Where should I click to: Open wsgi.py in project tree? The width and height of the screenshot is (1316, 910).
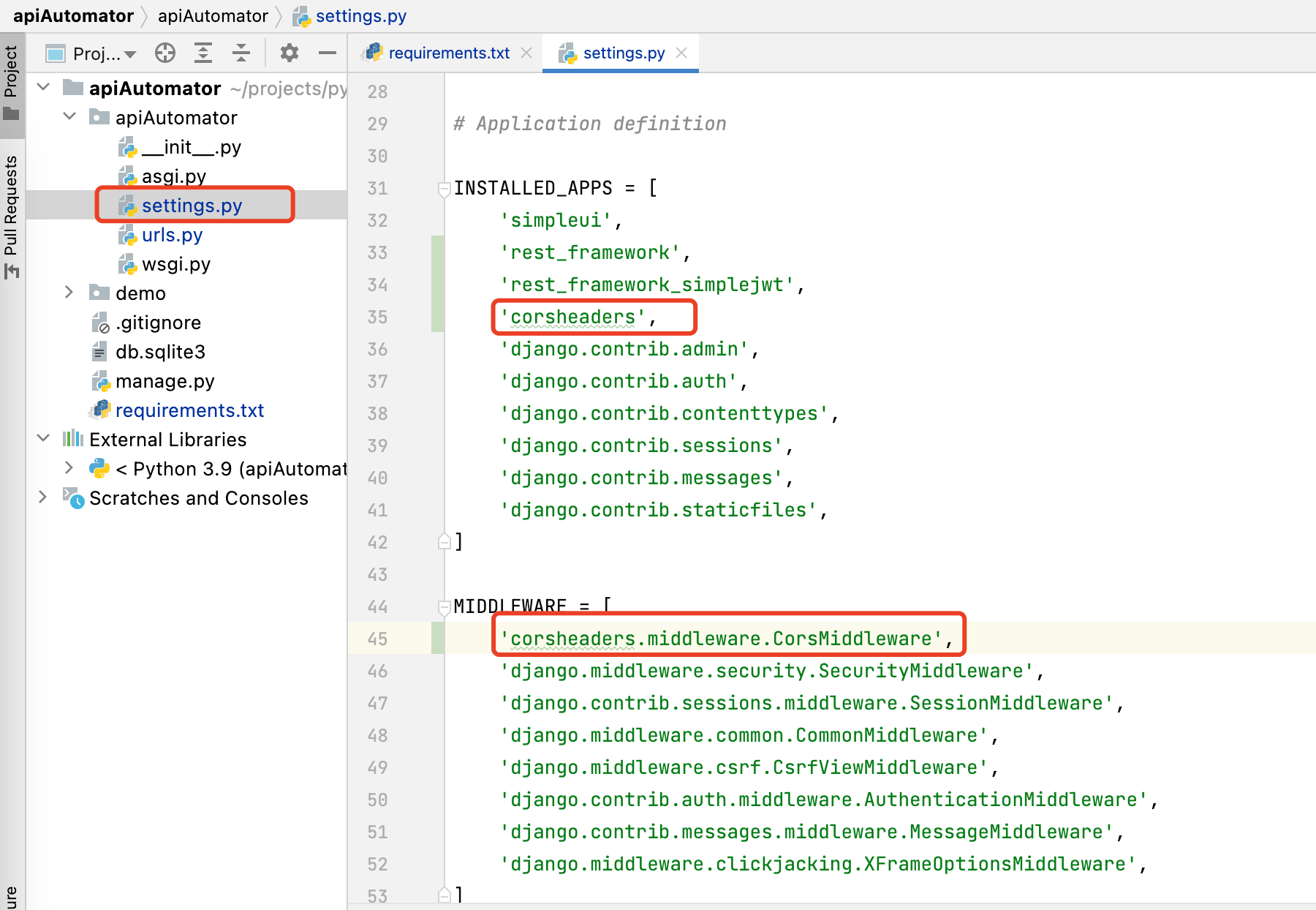pyautogui.click(x=176, y=264)
